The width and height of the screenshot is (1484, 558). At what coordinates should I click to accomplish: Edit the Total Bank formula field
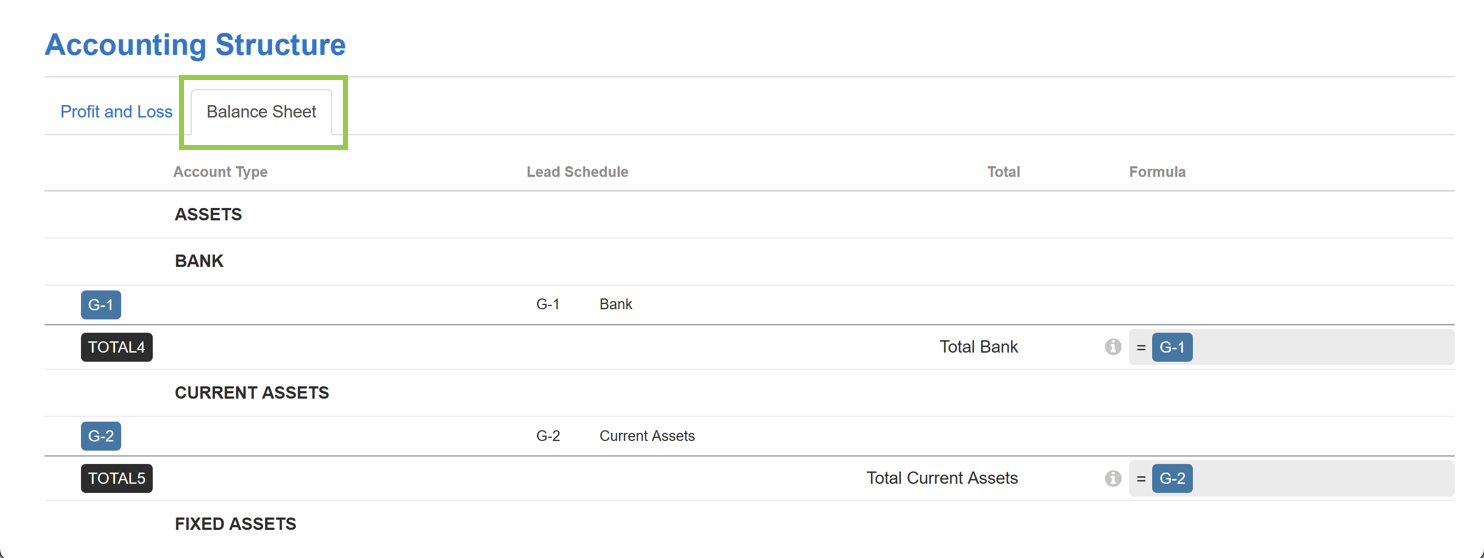(1291, 348)
